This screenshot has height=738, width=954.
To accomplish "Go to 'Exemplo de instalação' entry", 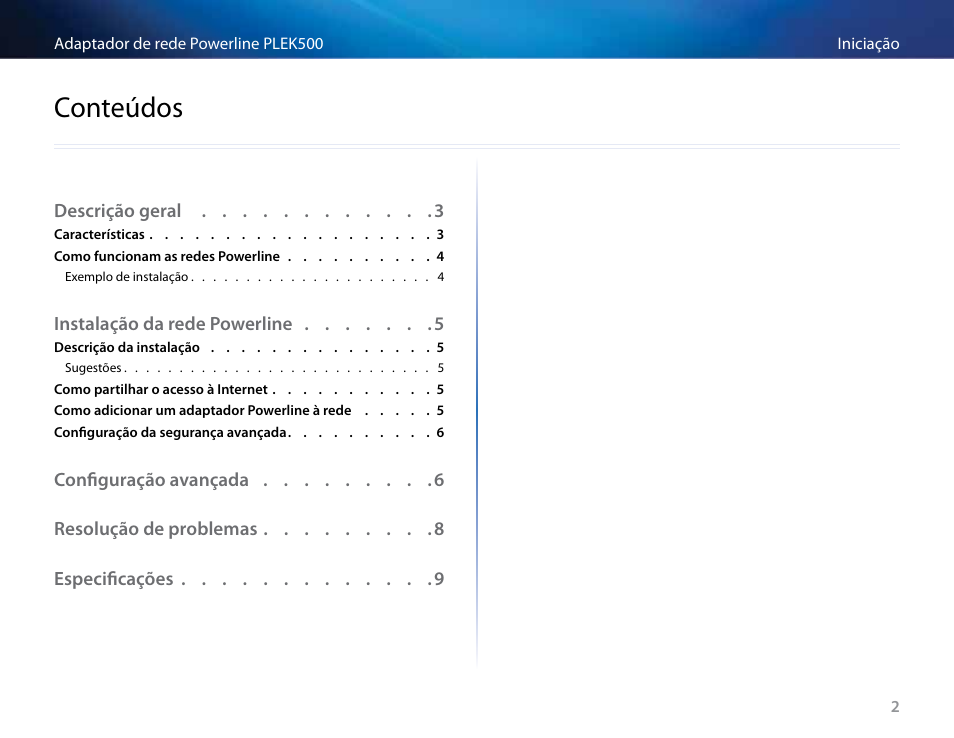I will tap(254, 277).
